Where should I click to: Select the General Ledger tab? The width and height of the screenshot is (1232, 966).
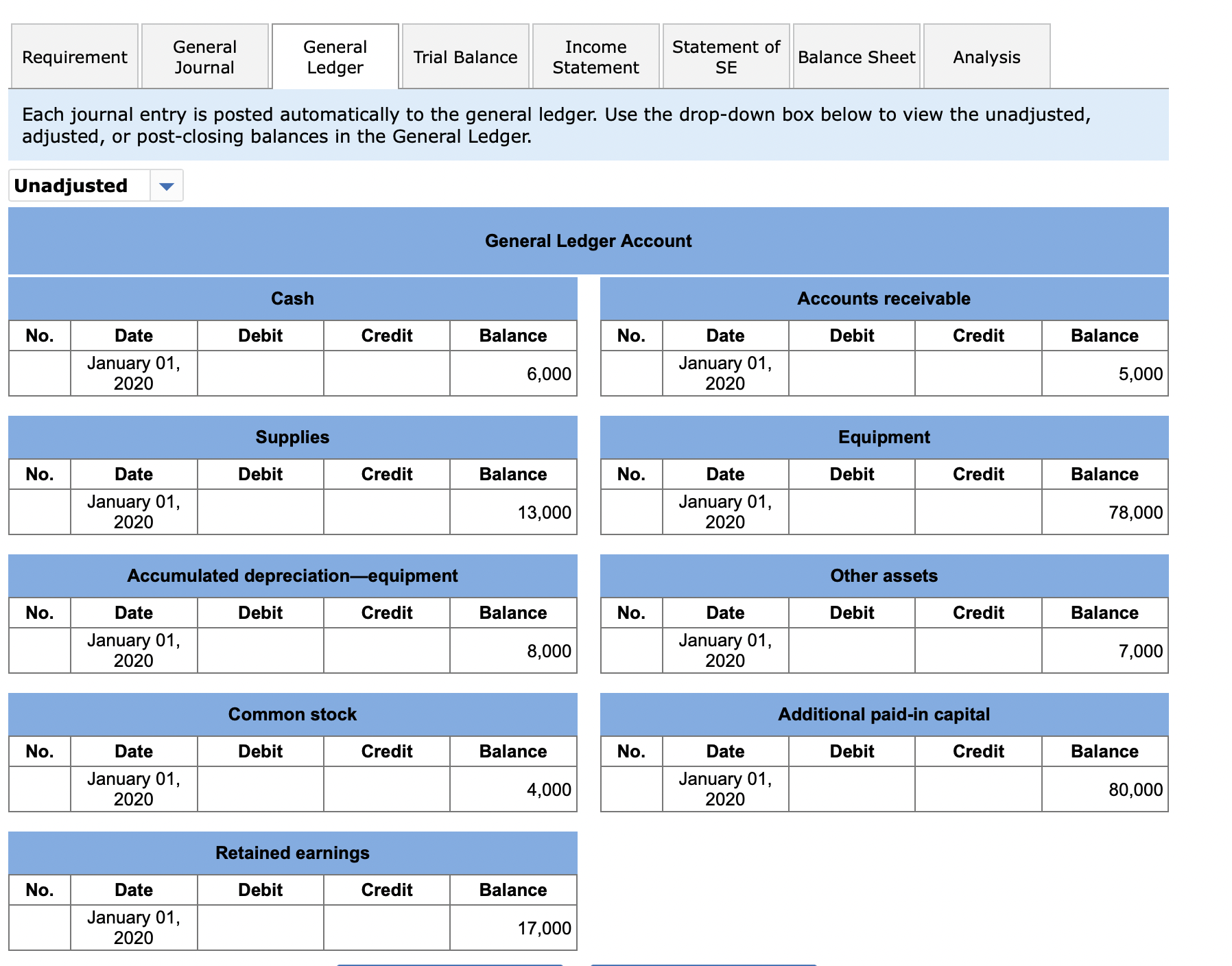pos(334,57)
